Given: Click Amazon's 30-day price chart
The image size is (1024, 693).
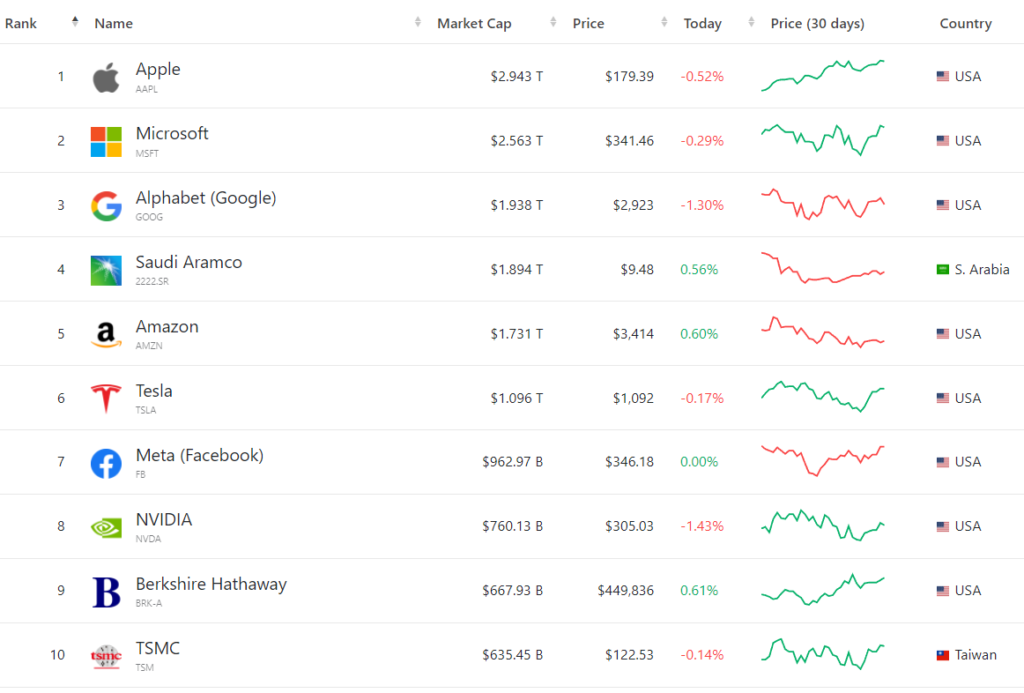Looking at the screenshot, I should [823, 332].
